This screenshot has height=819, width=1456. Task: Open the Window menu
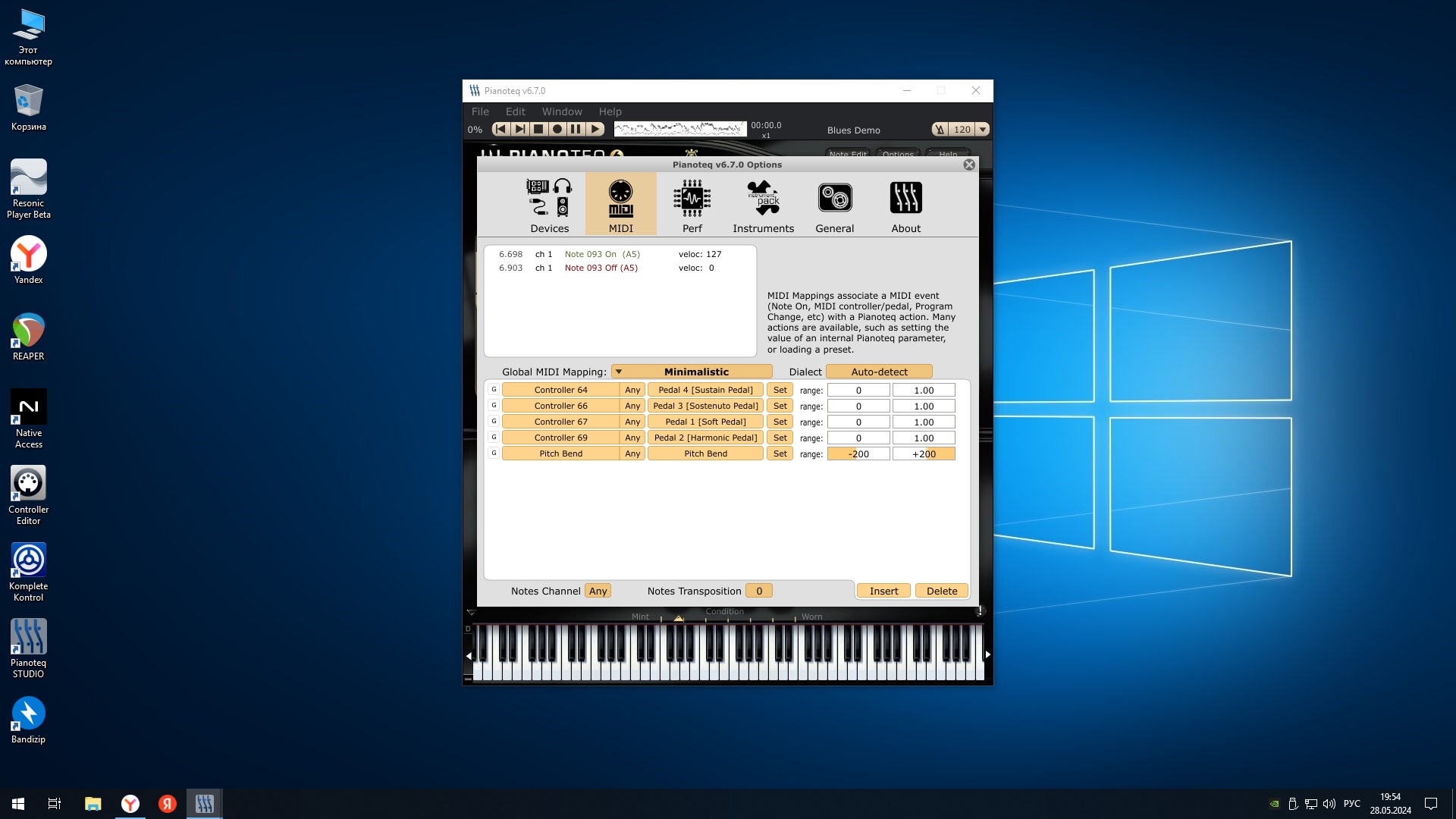click(x=561, y=111)
